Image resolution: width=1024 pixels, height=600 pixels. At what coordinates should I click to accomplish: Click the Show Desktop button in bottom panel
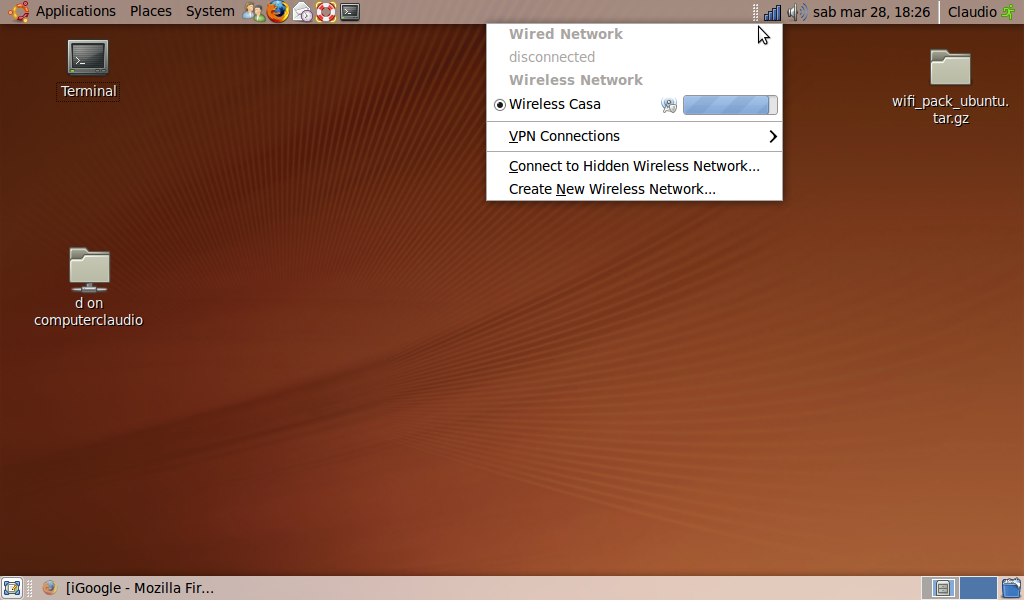click(12, 588)
